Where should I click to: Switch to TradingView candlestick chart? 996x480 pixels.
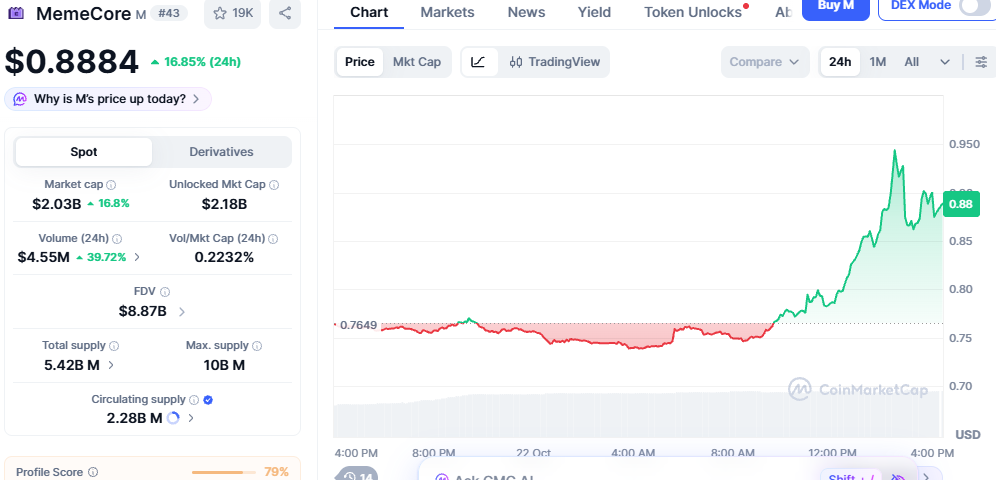pyautogui.click(x=555, y=62)
